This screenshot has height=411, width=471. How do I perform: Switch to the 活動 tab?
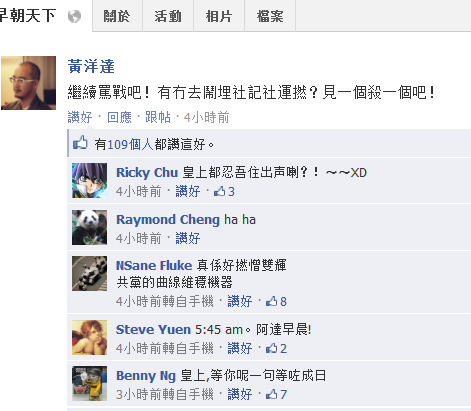168,16
